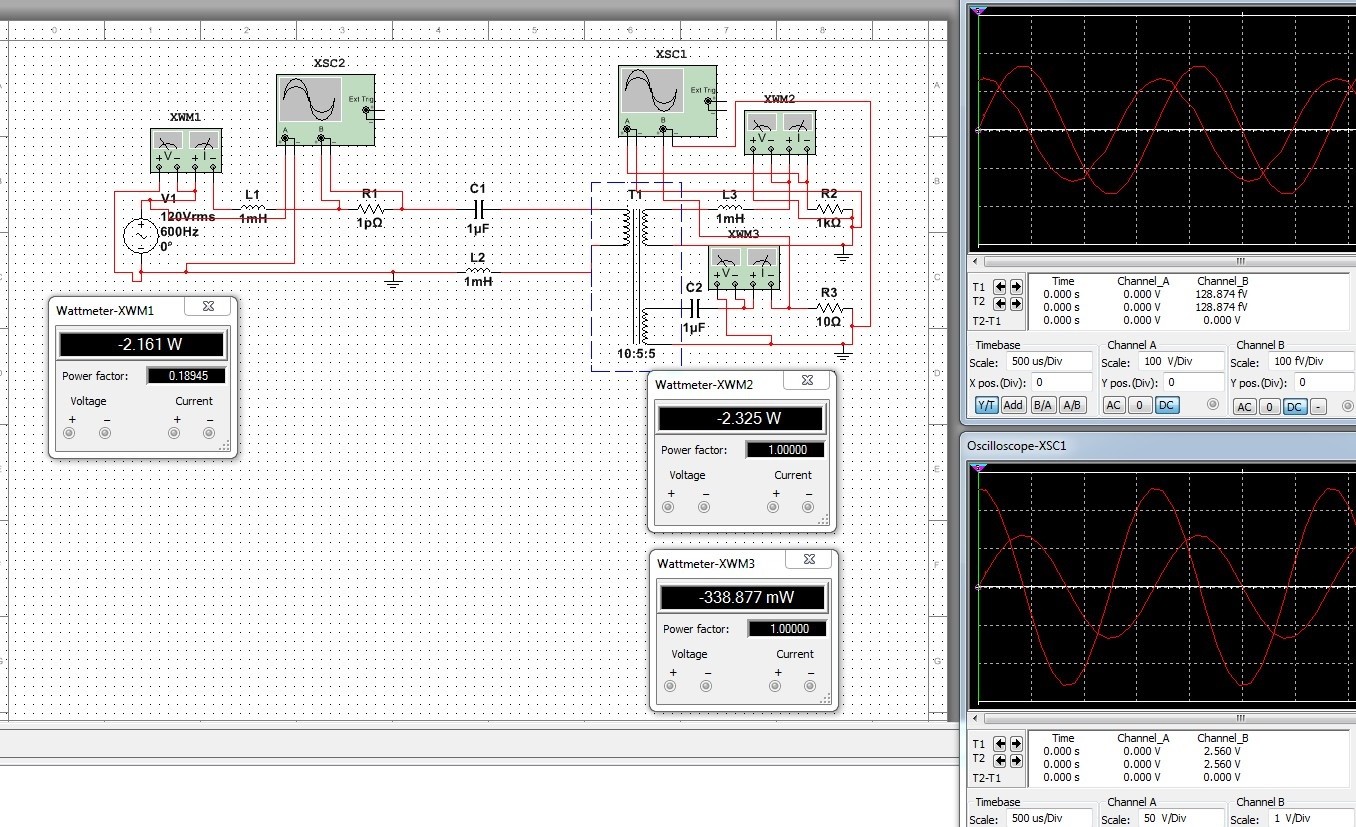Viewport: 1356px width, 827px height.
Task: Select resistor R3 symbol
Action: (829, 308)
